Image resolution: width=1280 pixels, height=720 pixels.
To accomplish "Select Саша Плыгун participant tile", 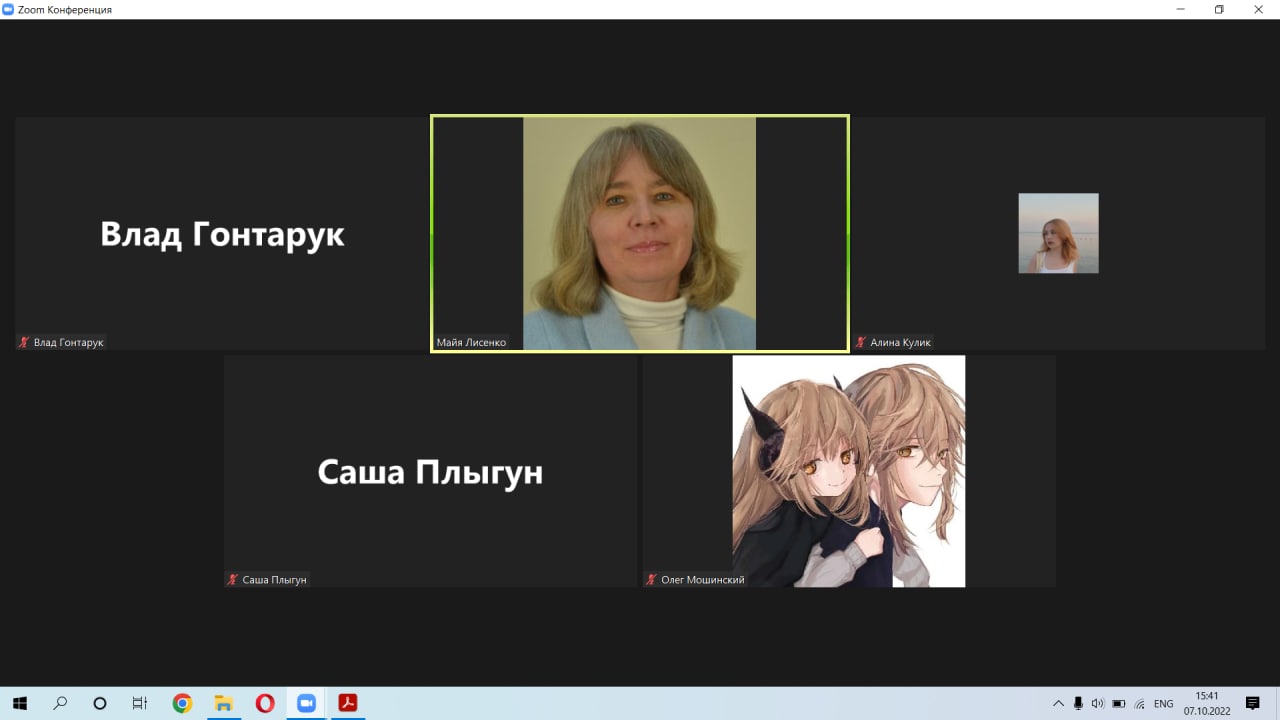I will (x=430, y=471).
